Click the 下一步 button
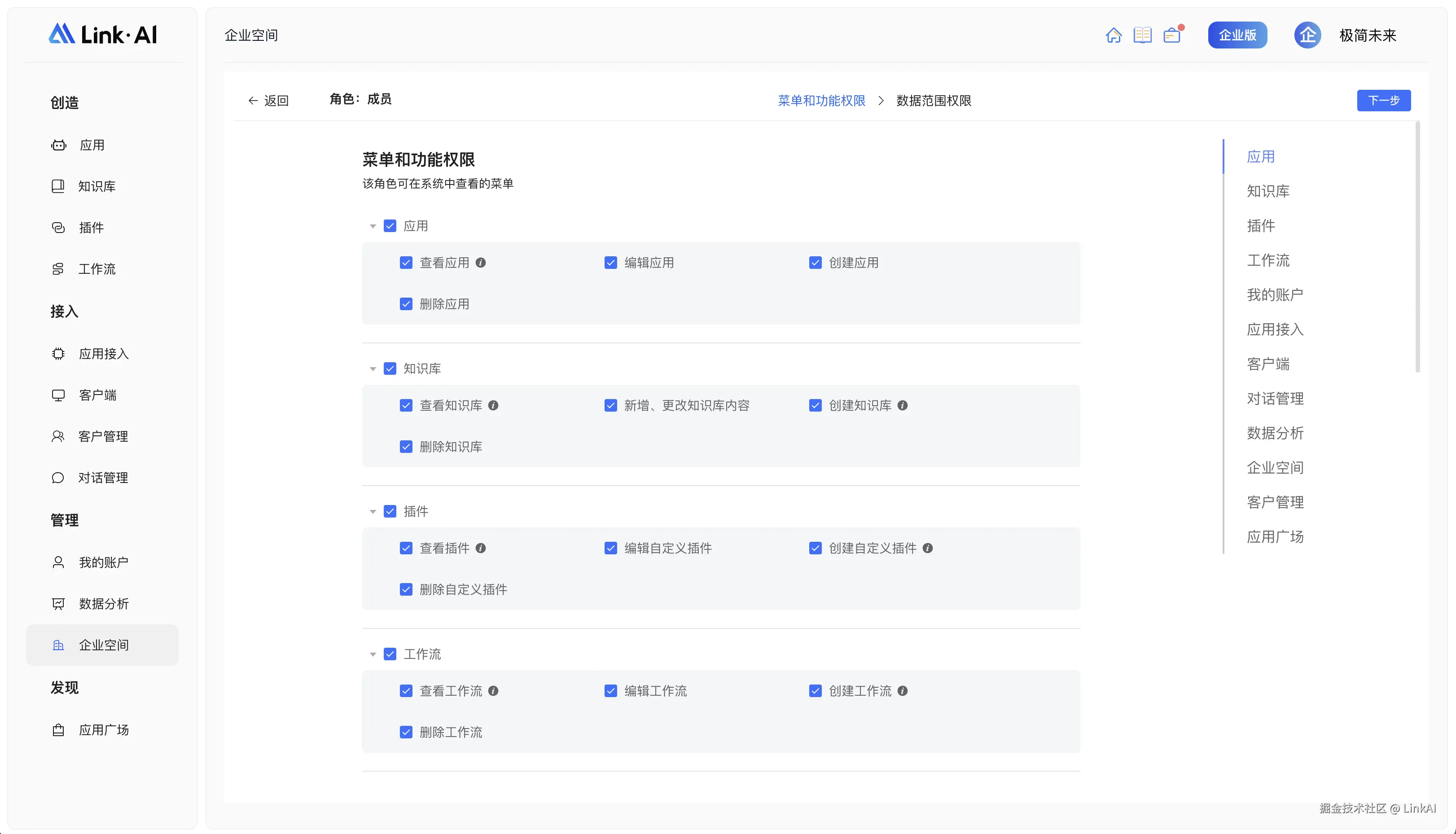 point(1384,100)
